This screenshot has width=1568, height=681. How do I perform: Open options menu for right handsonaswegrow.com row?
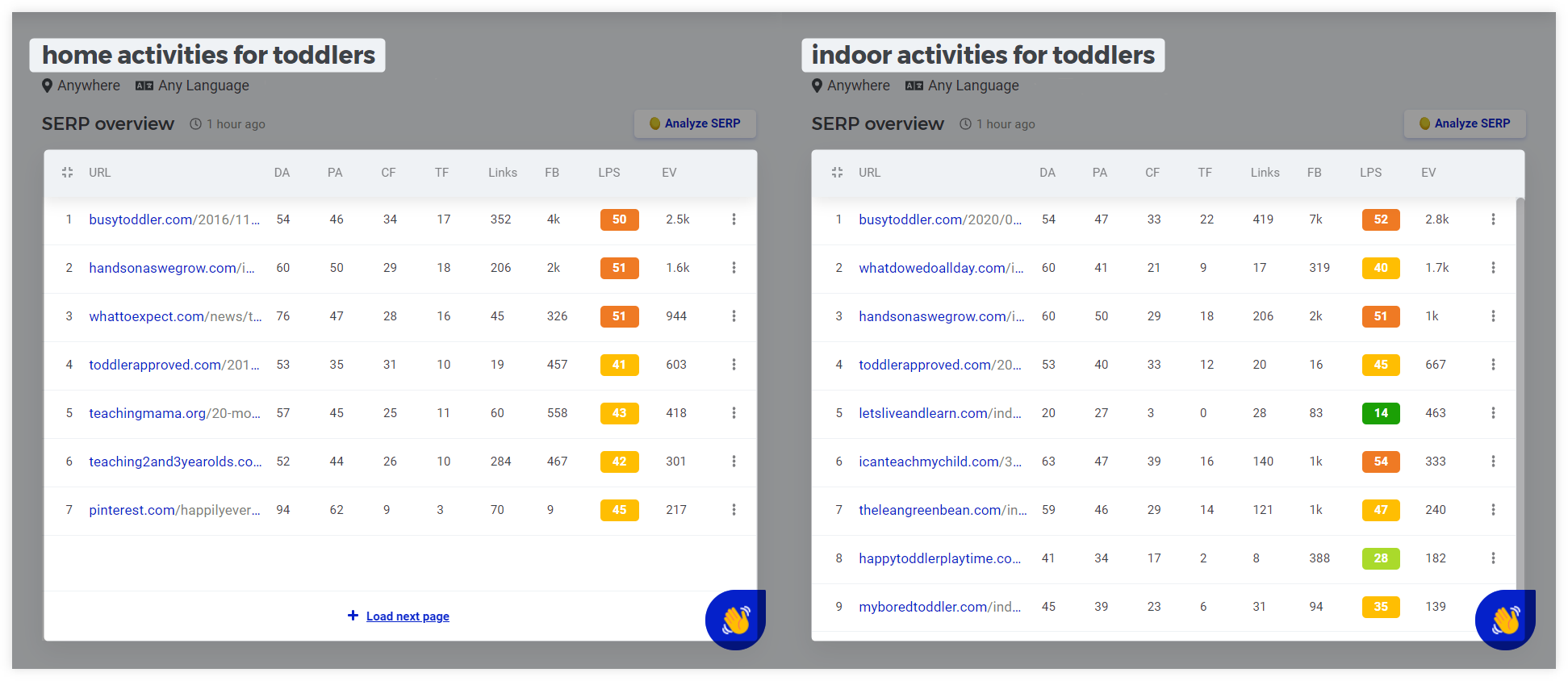(x=1493, y=316)
